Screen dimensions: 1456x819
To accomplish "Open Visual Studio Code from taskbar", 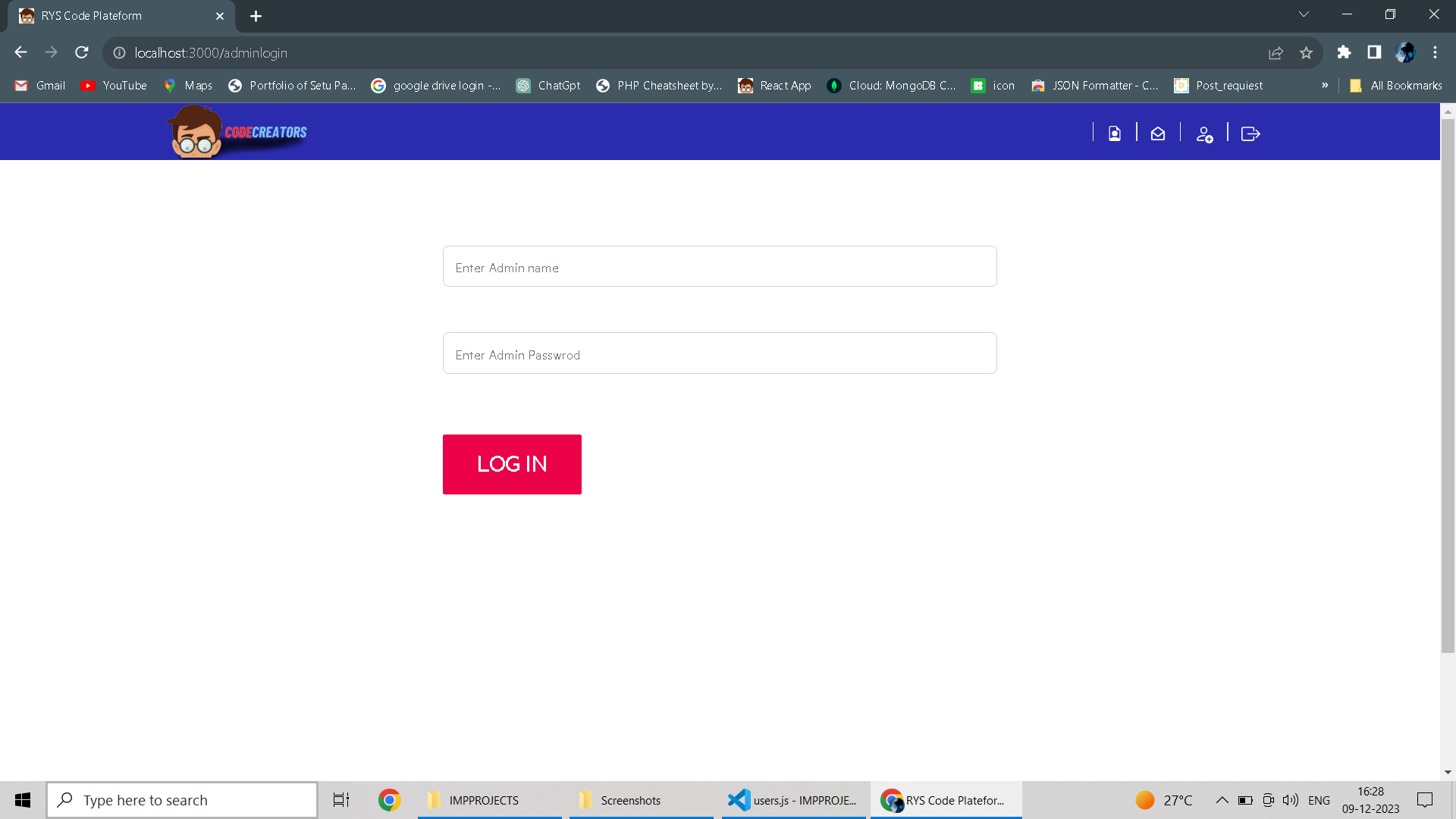I will click(793, 800).
